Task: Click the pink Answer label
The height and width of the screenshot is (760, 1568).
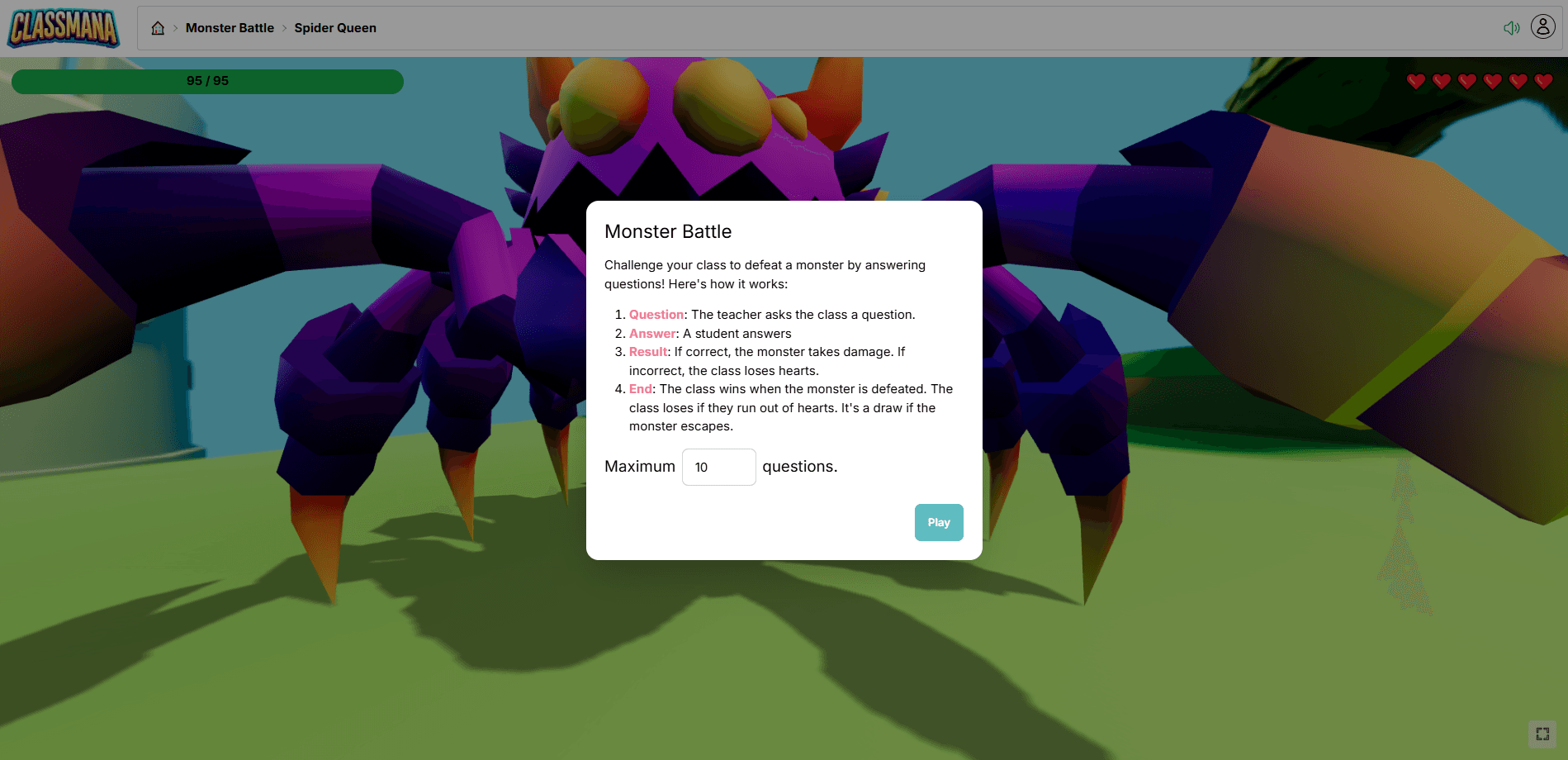Action: [x=652, y=334]
